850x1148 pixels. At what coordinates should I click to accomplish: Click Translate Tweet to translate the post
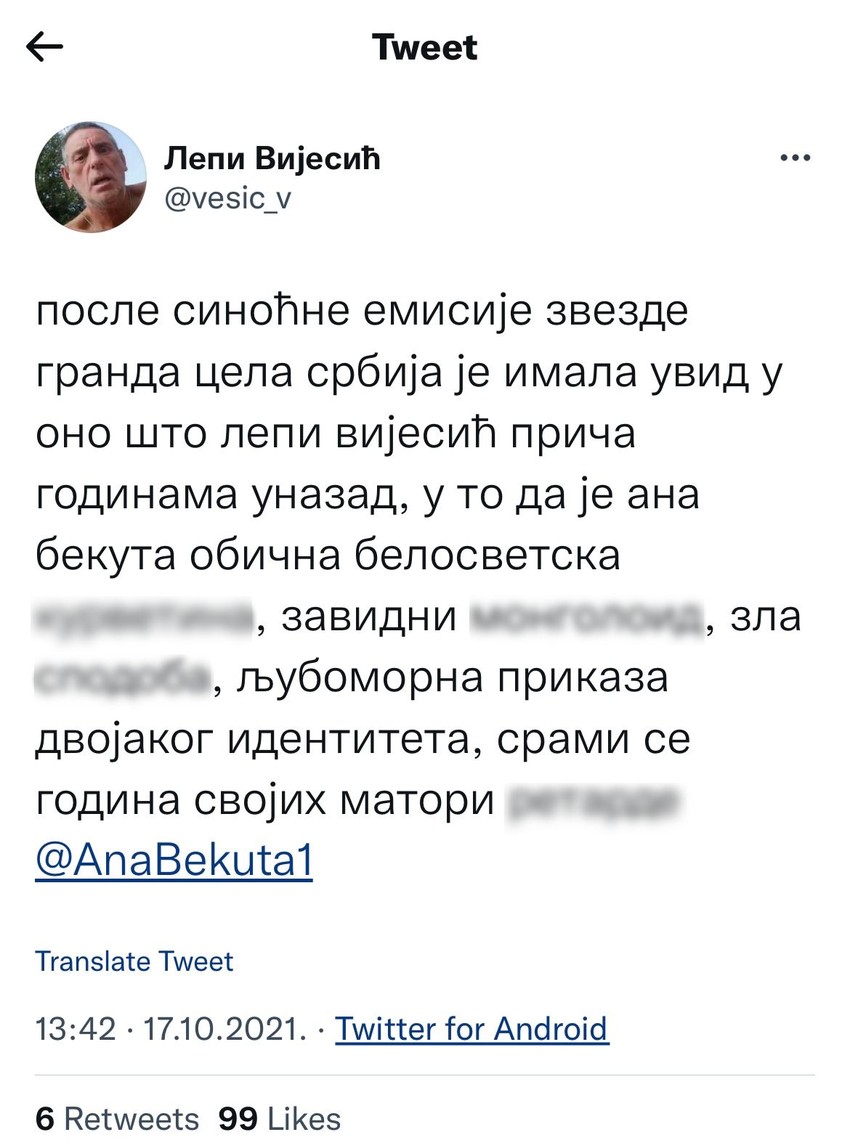(133, 961)
